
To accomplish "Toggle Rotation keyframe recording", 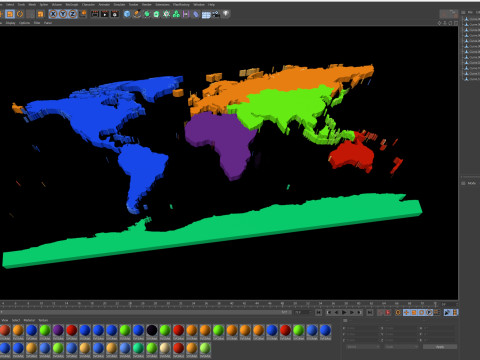I will coord(421,312).
